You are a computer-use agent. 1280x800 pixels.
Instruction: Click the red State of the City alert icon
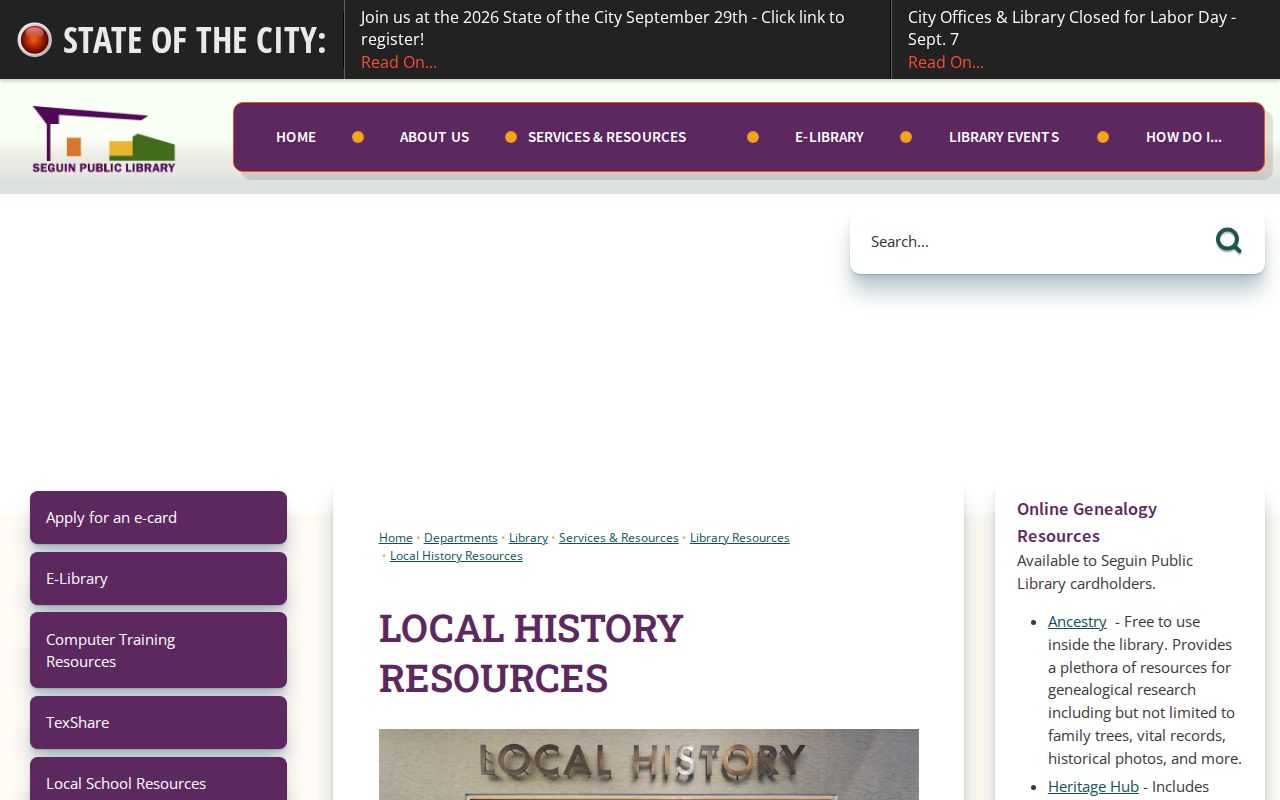tap(35, 40)
